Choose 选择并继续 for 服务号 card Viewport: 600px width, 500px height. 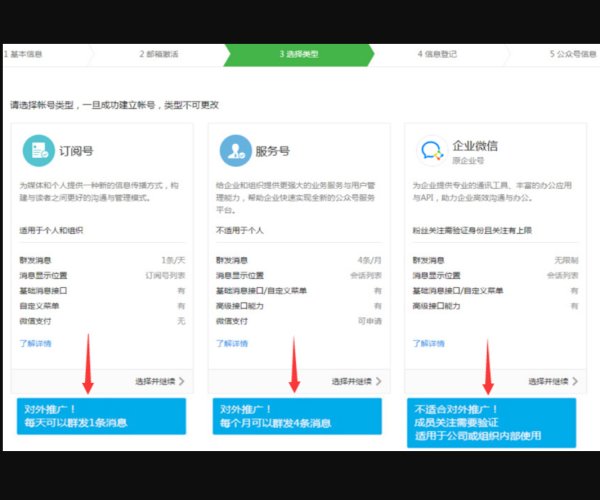(x=356, y=381)
